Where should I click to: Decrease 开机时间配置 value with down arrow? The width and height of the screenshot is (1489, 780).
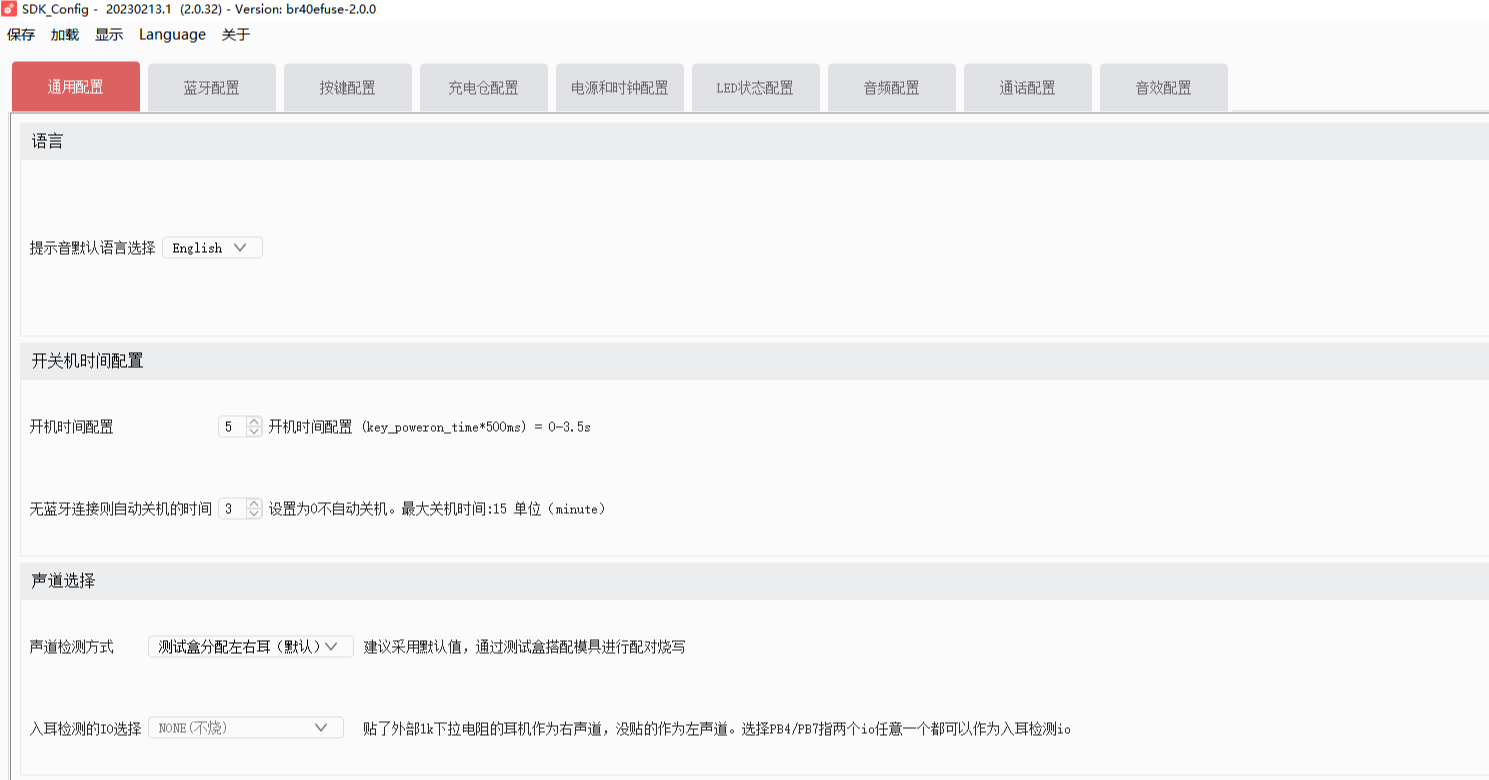pos(254,432)
